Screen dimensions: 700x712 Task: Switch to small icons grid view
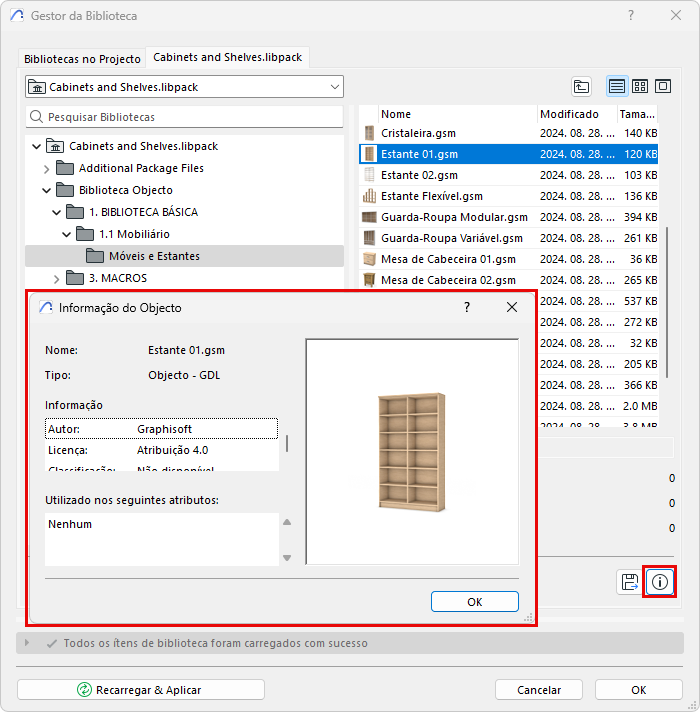click(x=640, y=86)
